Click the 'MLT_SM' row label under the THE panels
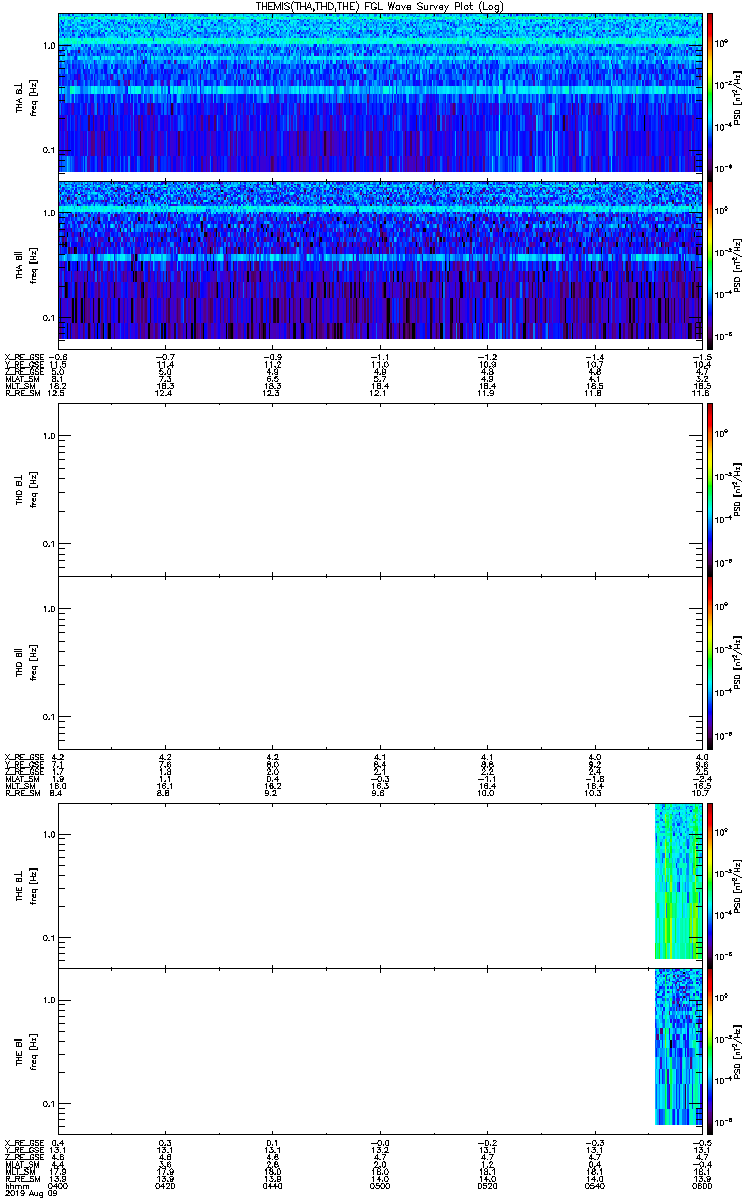 19,1171
